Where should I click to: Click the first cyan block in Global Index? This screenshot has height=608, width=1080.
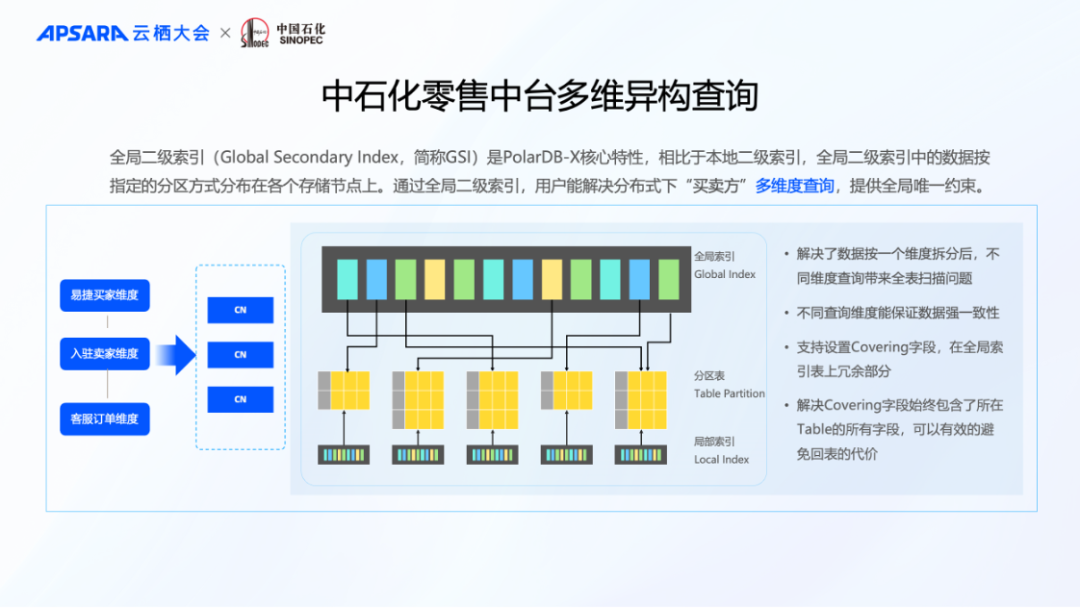click(347, 280)
